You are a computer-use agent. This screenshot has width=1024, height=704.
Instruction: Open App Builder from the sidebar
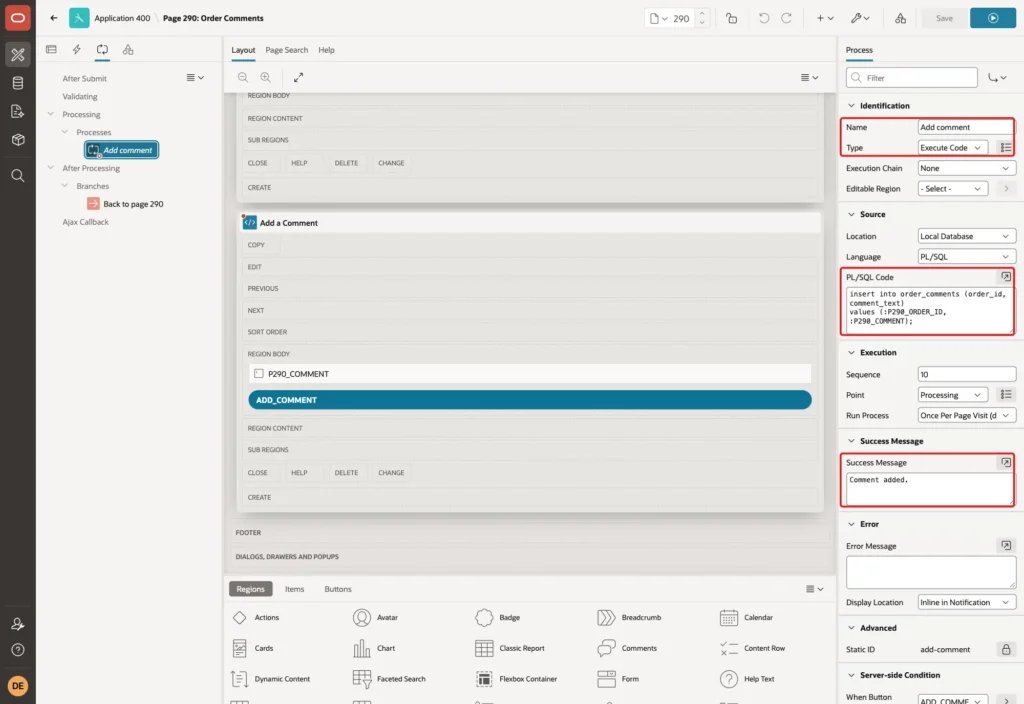click(x=18, y=55)
